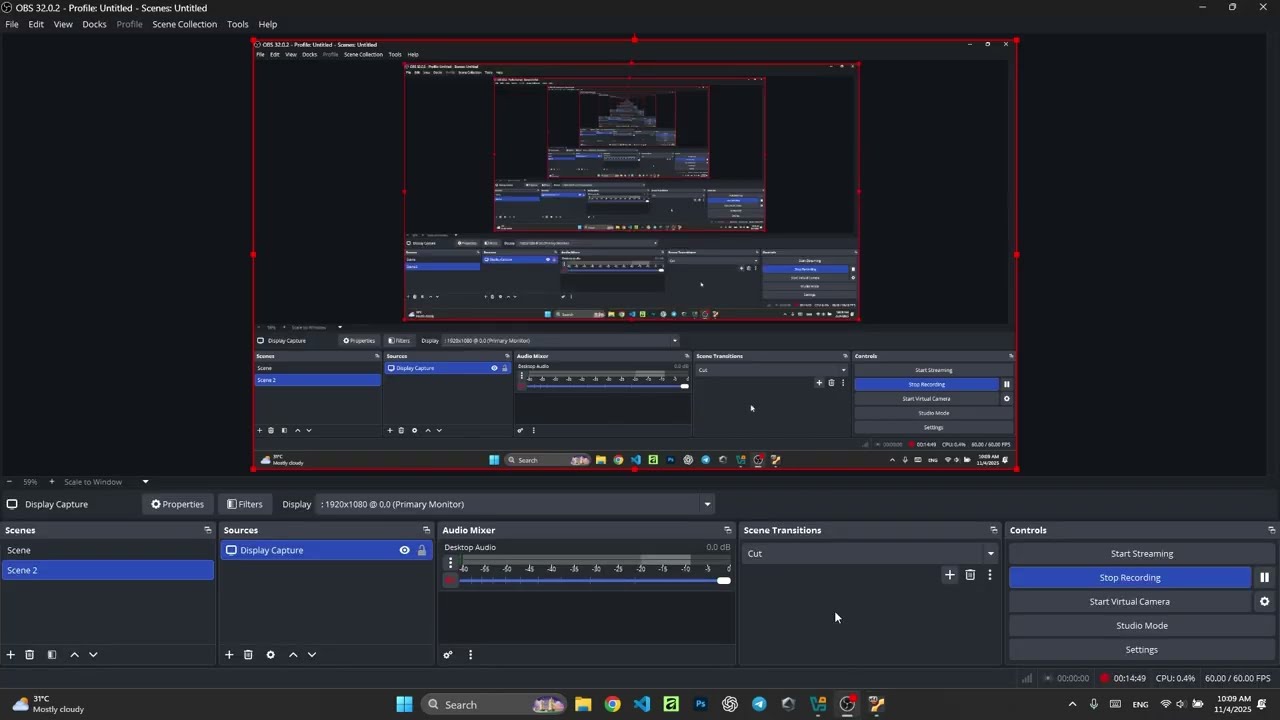The image size is (1280, 720).
Task: Toggle Studio Mode
Action: click(x=1142, y=626)
